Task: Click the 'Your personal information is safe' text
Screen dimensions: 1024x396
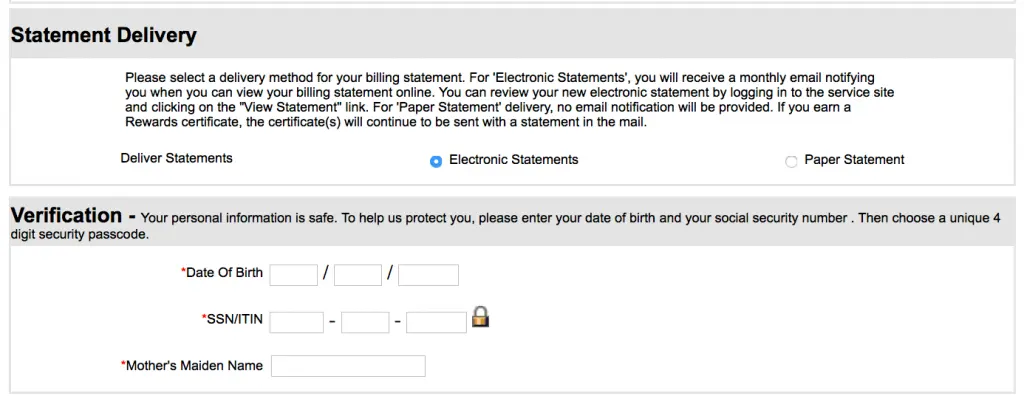Action: coord(238,218)
